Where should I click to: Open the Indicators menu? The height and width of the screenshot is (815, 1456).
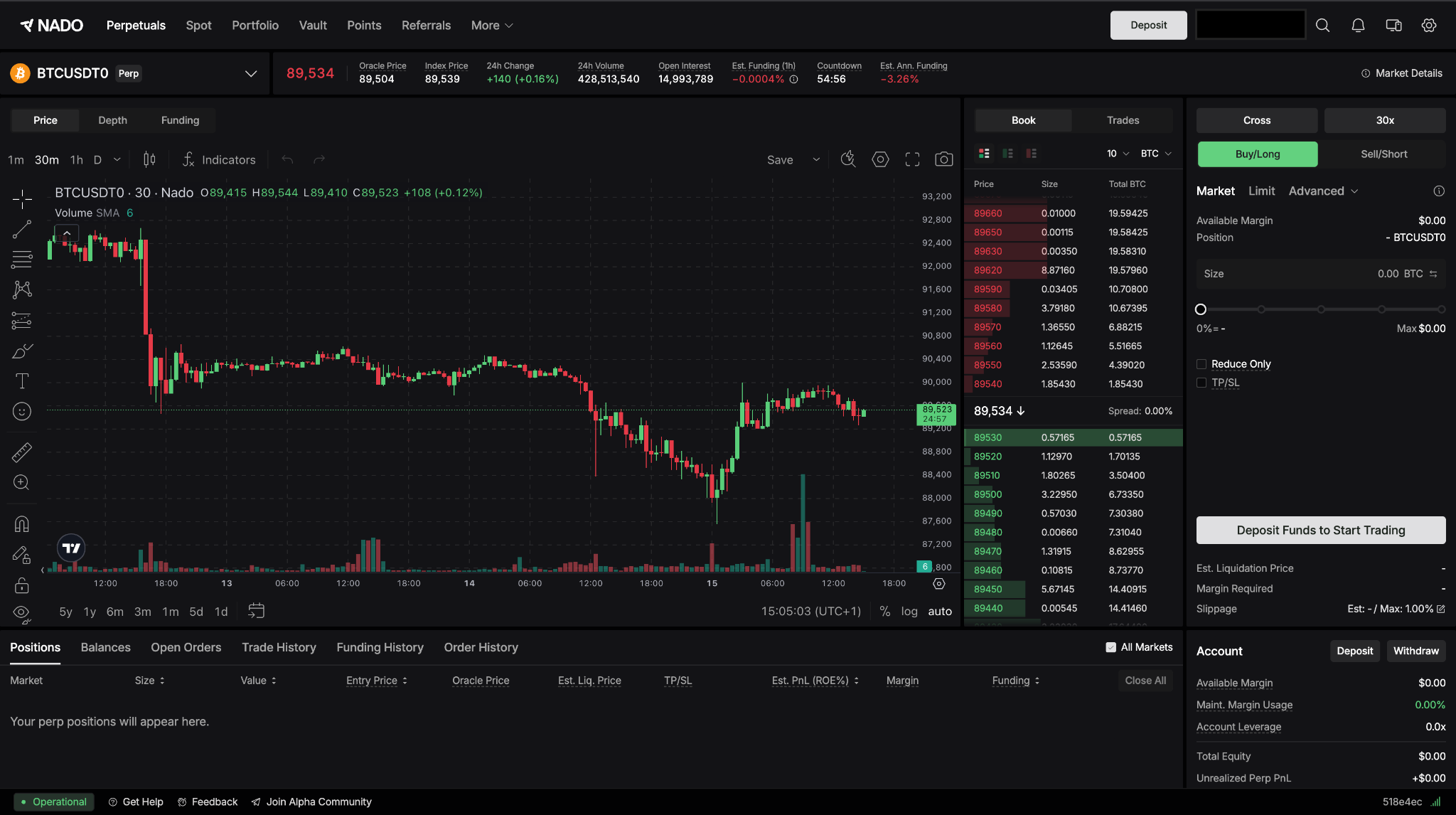pos(219,159)
